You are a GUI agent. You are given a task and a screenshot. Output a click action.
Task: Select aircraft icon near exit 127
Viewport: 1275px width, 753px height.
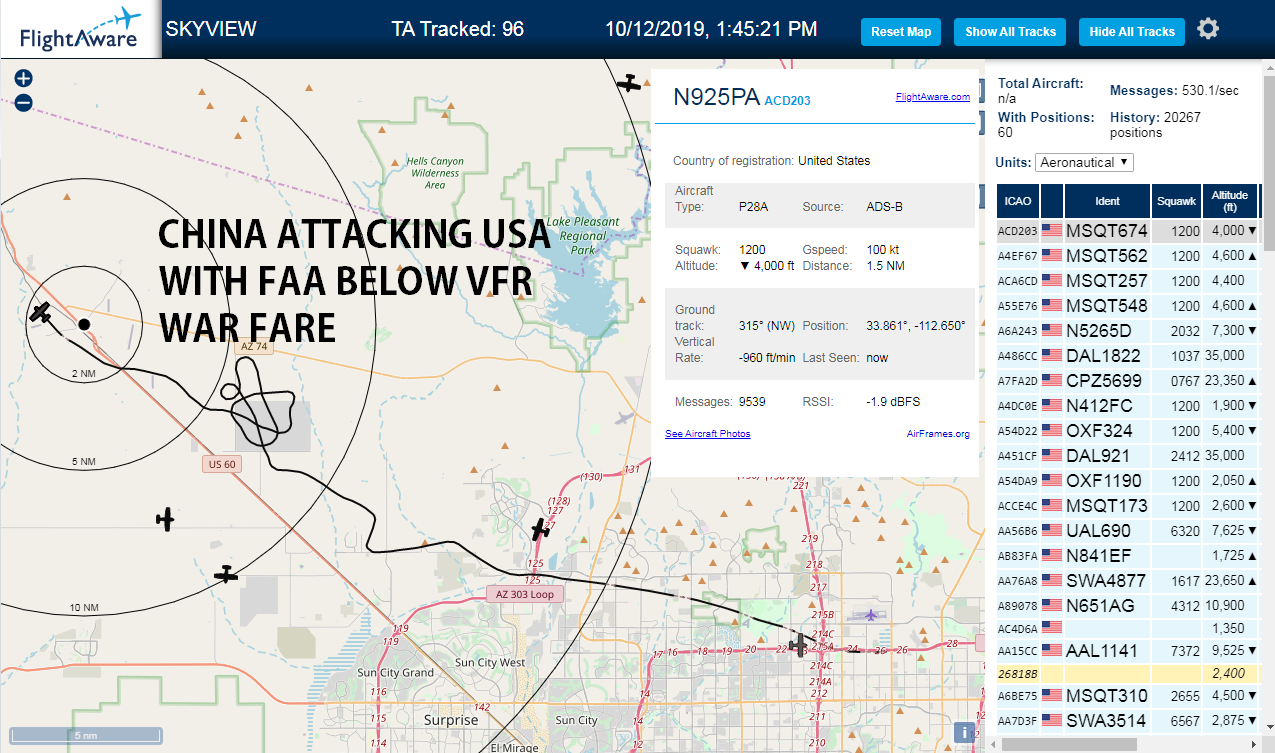point(541,528)
